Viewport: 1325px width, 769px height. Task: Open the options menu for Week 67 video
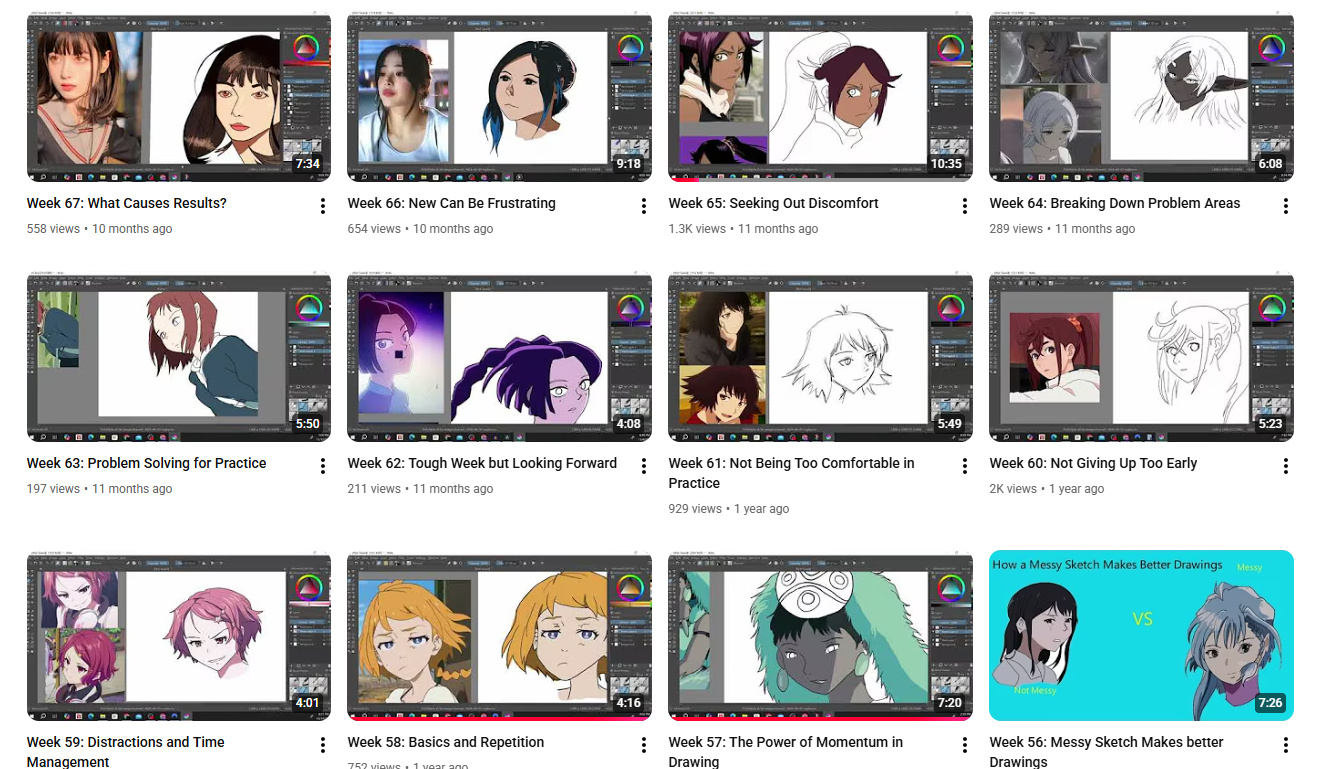(323, 206)
